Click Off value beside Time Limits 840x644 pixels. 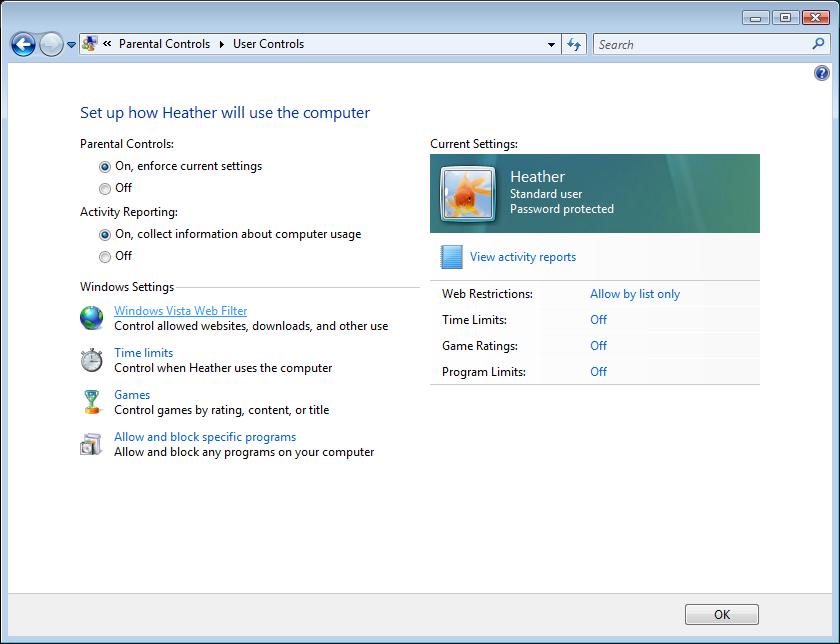(x=598, y=320)
